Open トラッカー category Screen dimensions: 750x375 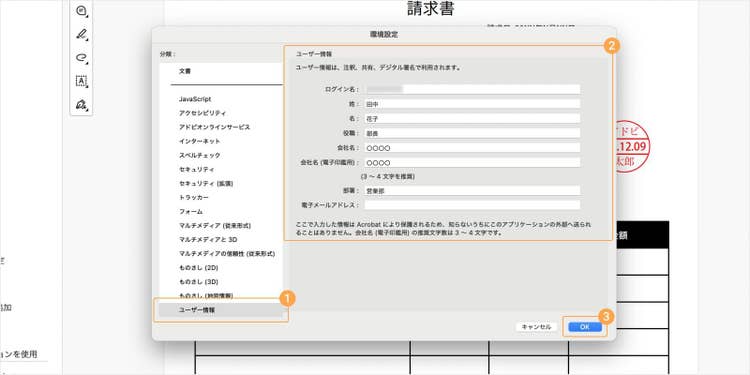[x=194, y=197]
